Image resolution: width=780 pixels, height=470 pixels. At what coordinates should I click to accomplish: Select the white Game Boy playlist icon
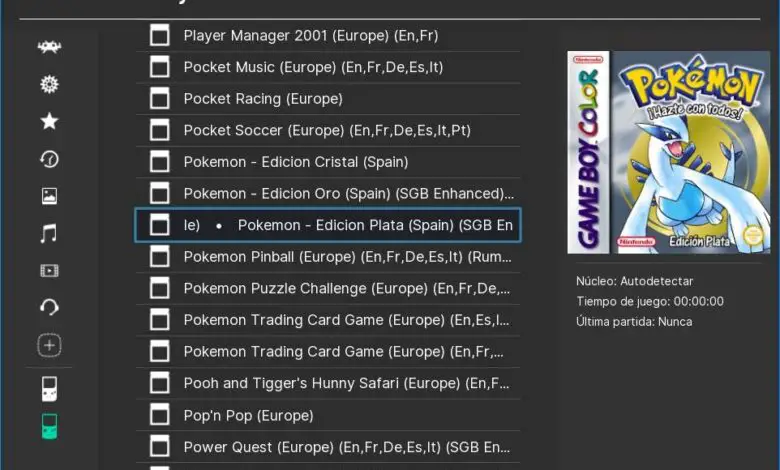click(49, 388)
